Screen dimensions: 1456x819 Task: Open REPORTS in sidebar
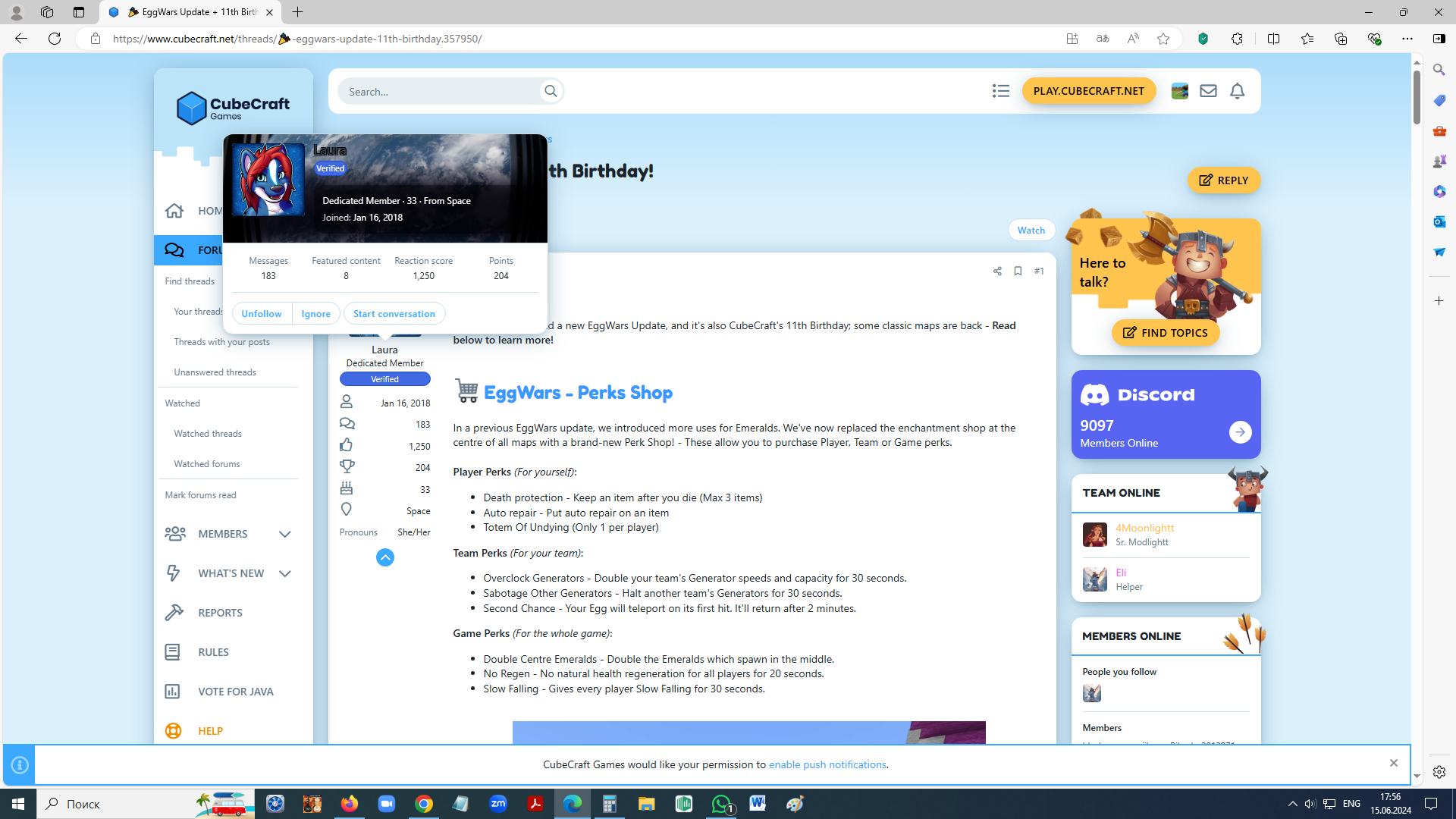coord(220,613)
